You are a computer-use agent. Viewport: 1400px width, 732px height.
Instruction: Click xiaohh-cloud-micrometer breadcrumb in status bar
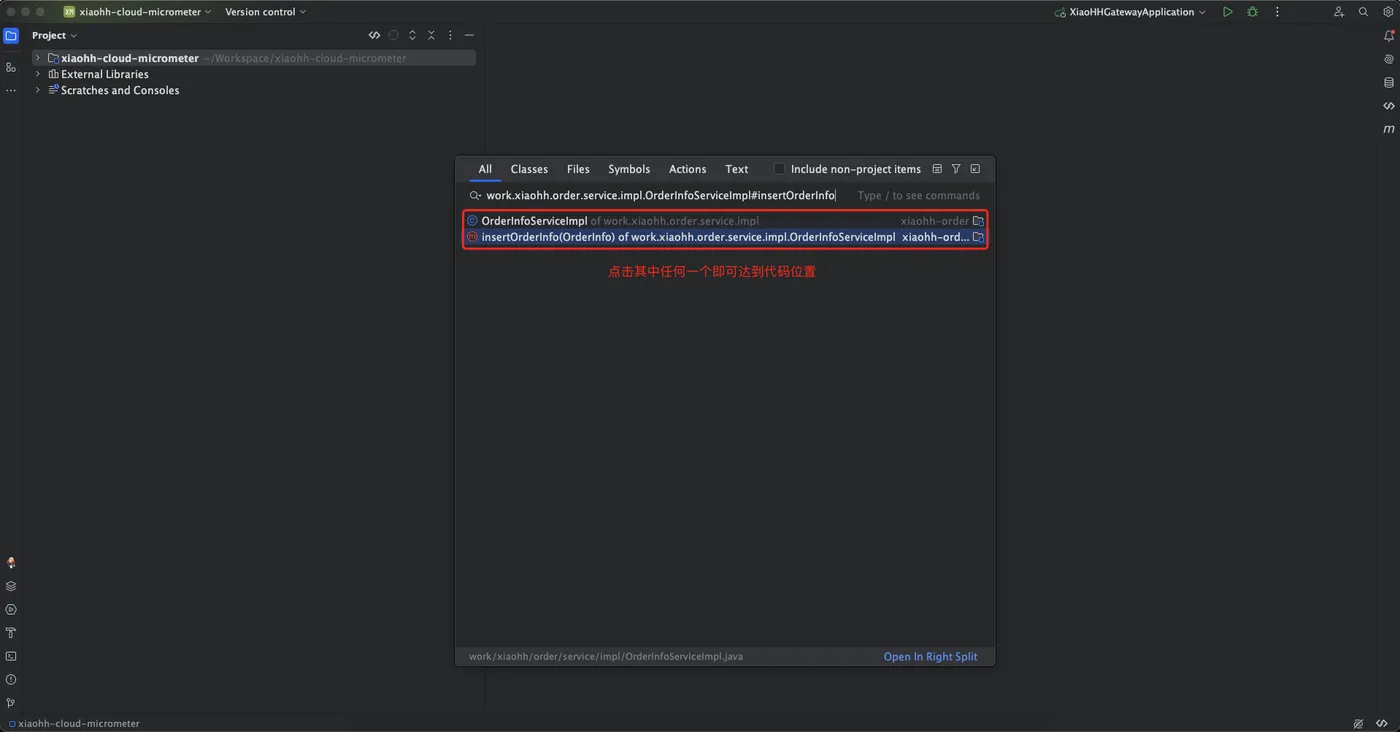(x=75, y=723)
